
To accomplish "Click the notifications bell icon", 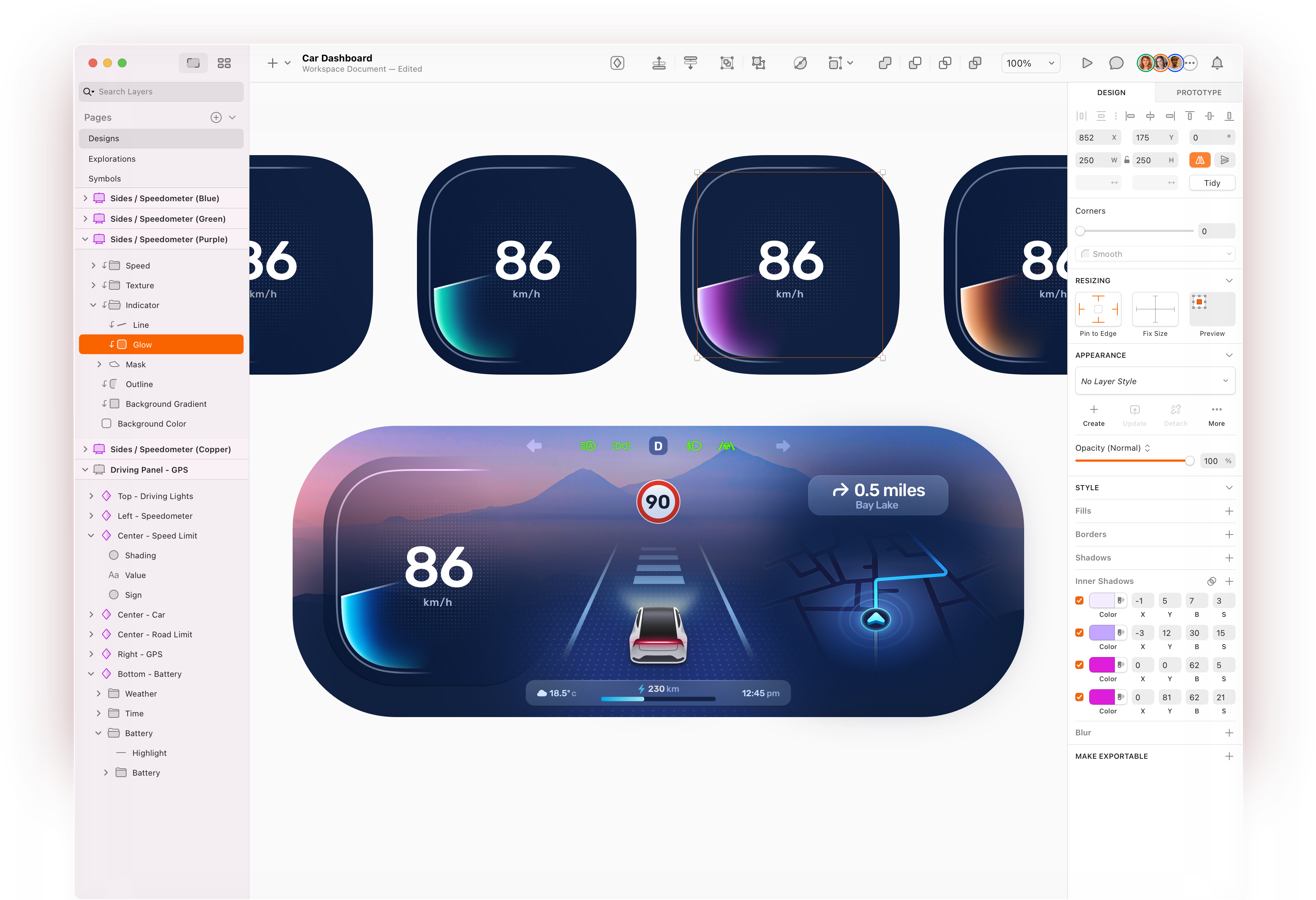I will click(x=1217, y=63).
